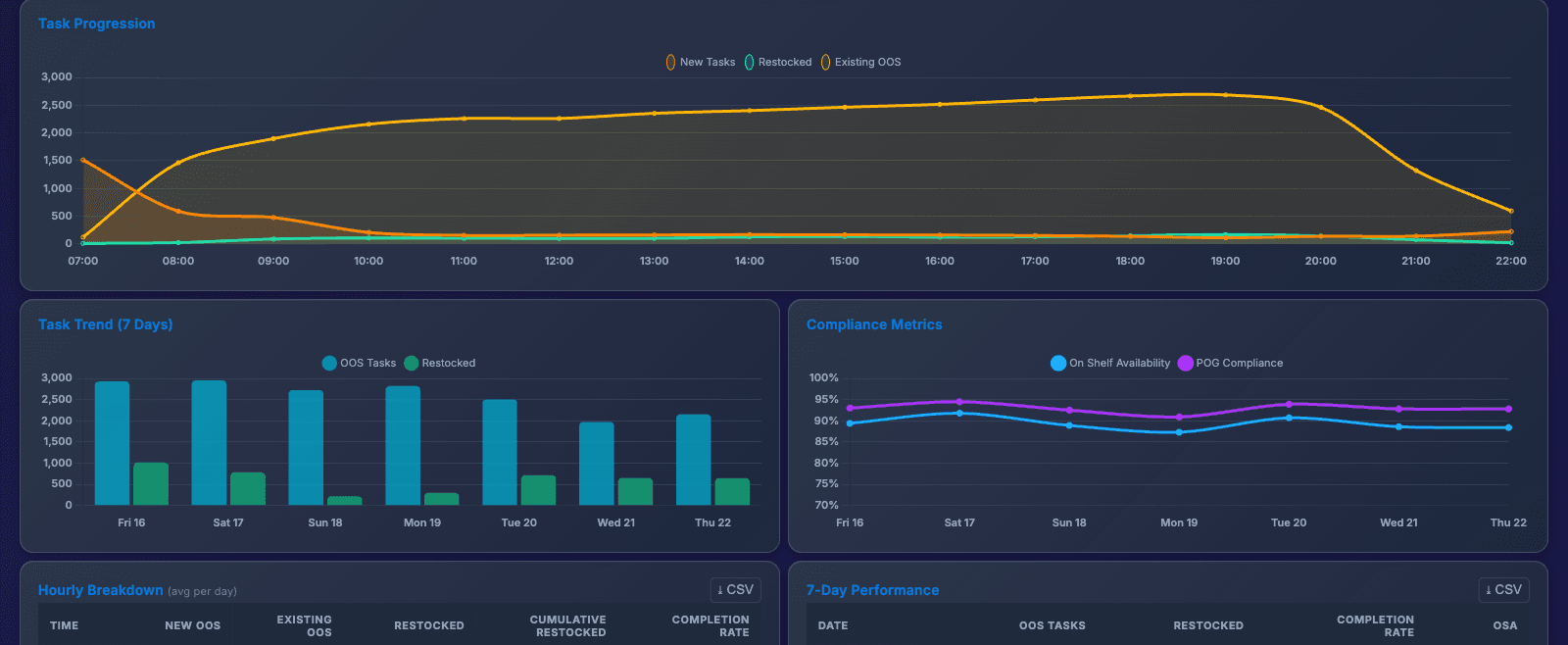This screenshot has height=645, width=1568.
Task: Click the Existing OOS data point at 22:00
Action: [x=1510, y=211]
